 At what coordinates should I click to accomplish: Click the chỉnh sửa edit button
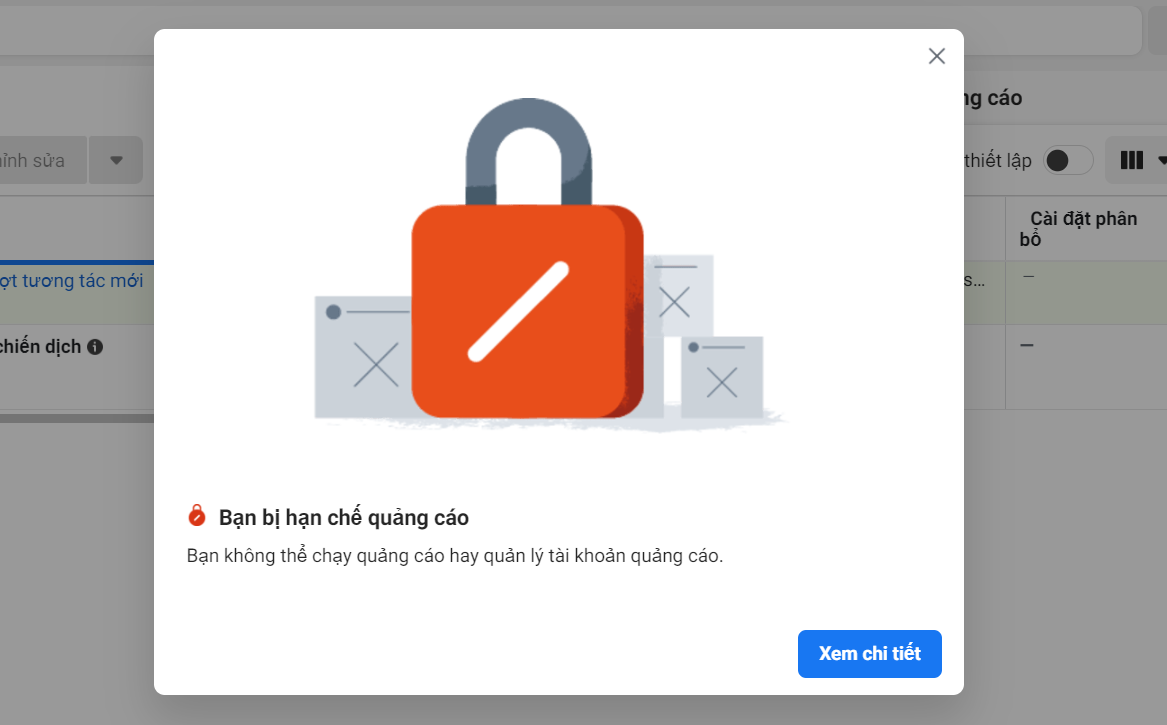(39, 160)
